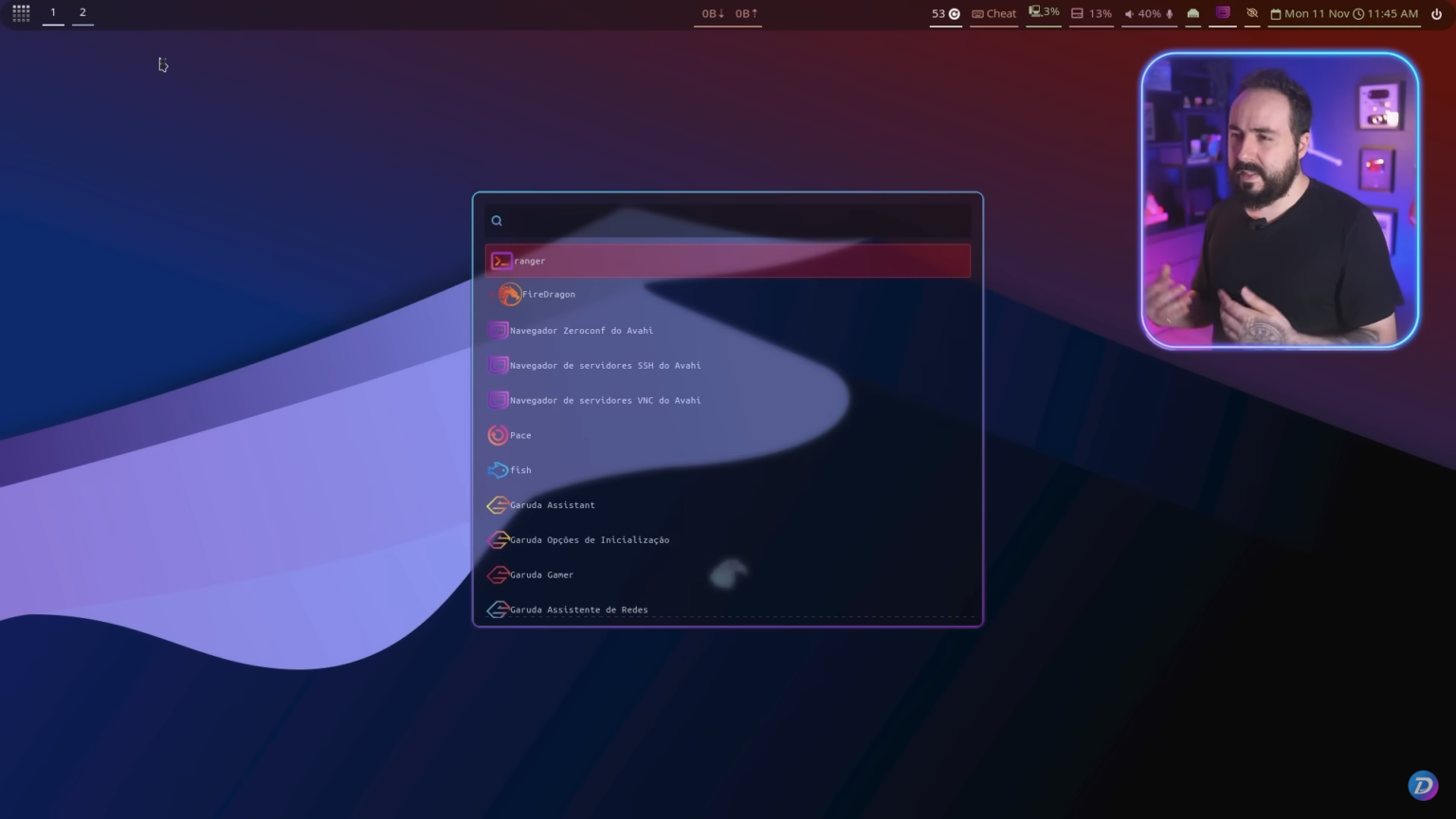Viewport: 1456px width, 819px height.
Task: Open the Mon 11 Nov calendar
Action: [1313, 13]
